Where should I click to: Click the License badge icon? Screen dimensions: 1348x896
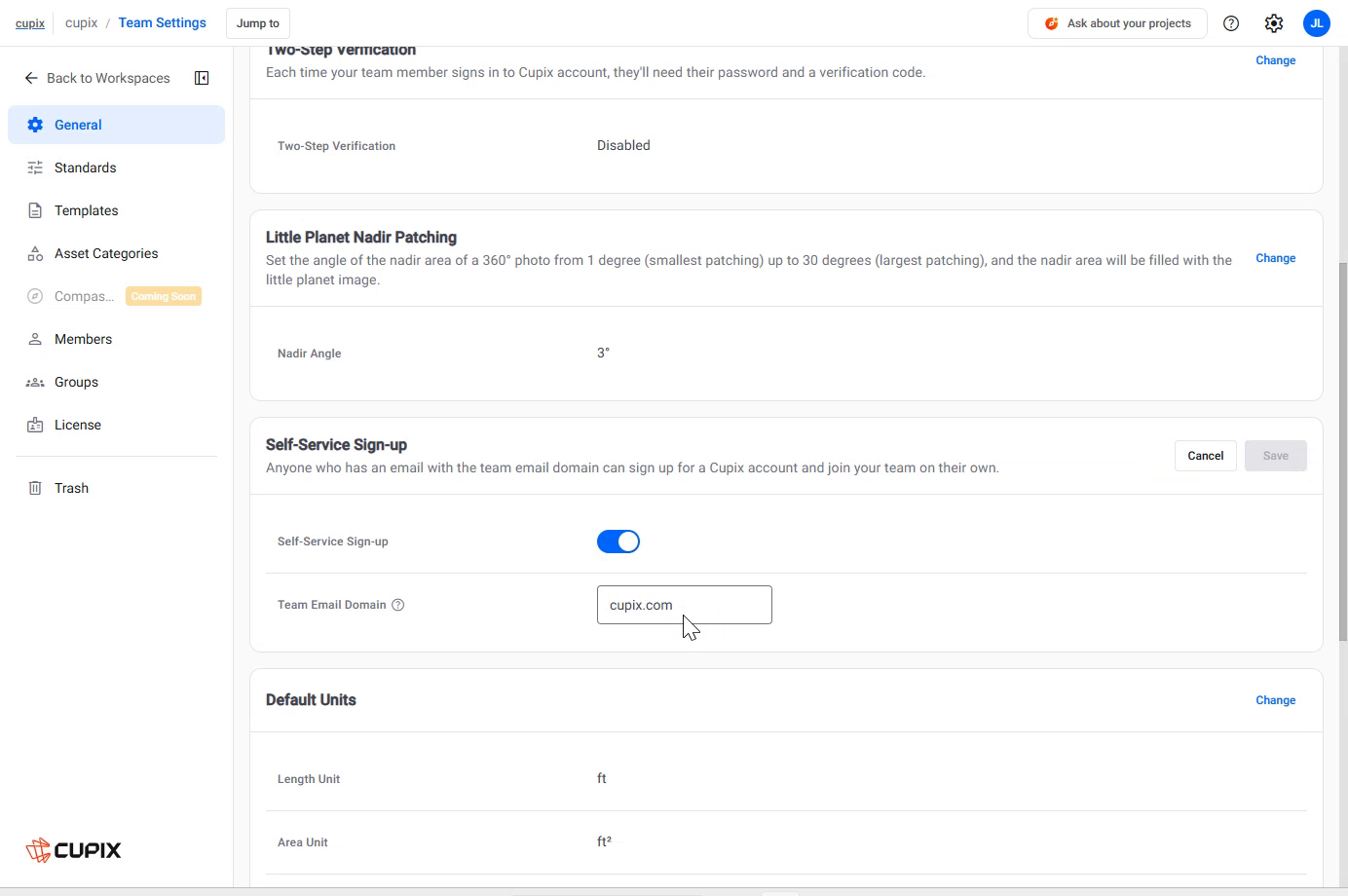35,425
